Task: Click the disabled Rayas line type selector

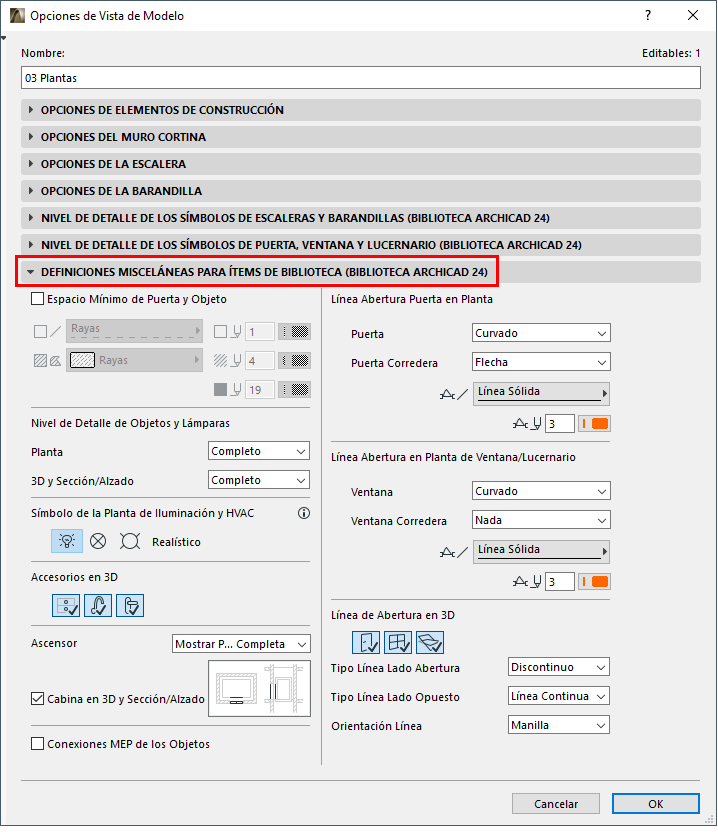Action: coord(134,331)
